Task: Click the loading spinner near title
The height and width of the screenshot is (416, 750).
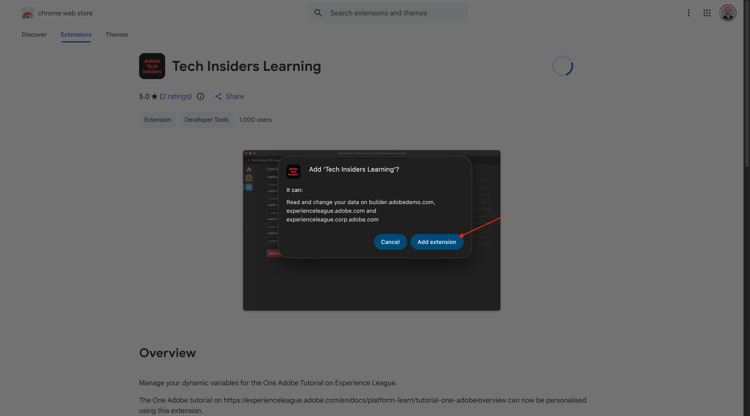Action: click(562, 66)
